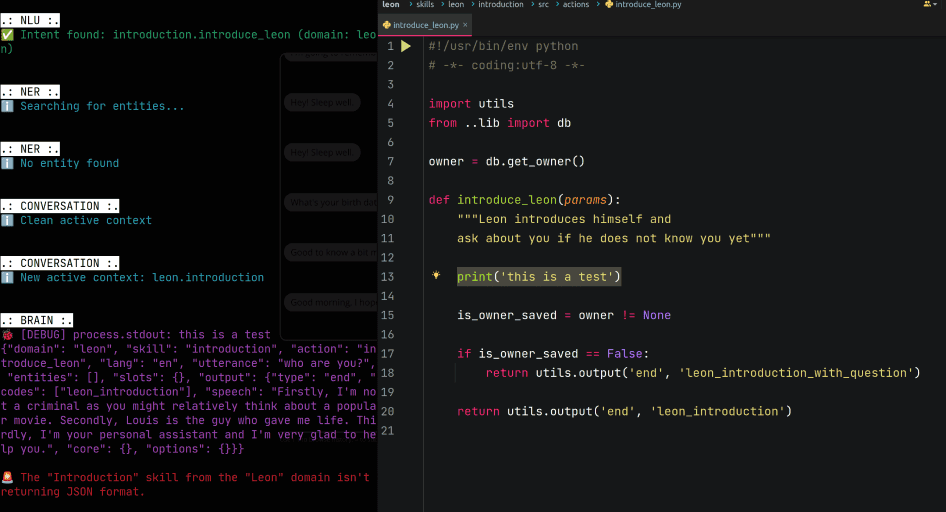Click the Python file icon in tab
Image resolution: width=946 pixels, height=512 pixels.
click(387, 25)
